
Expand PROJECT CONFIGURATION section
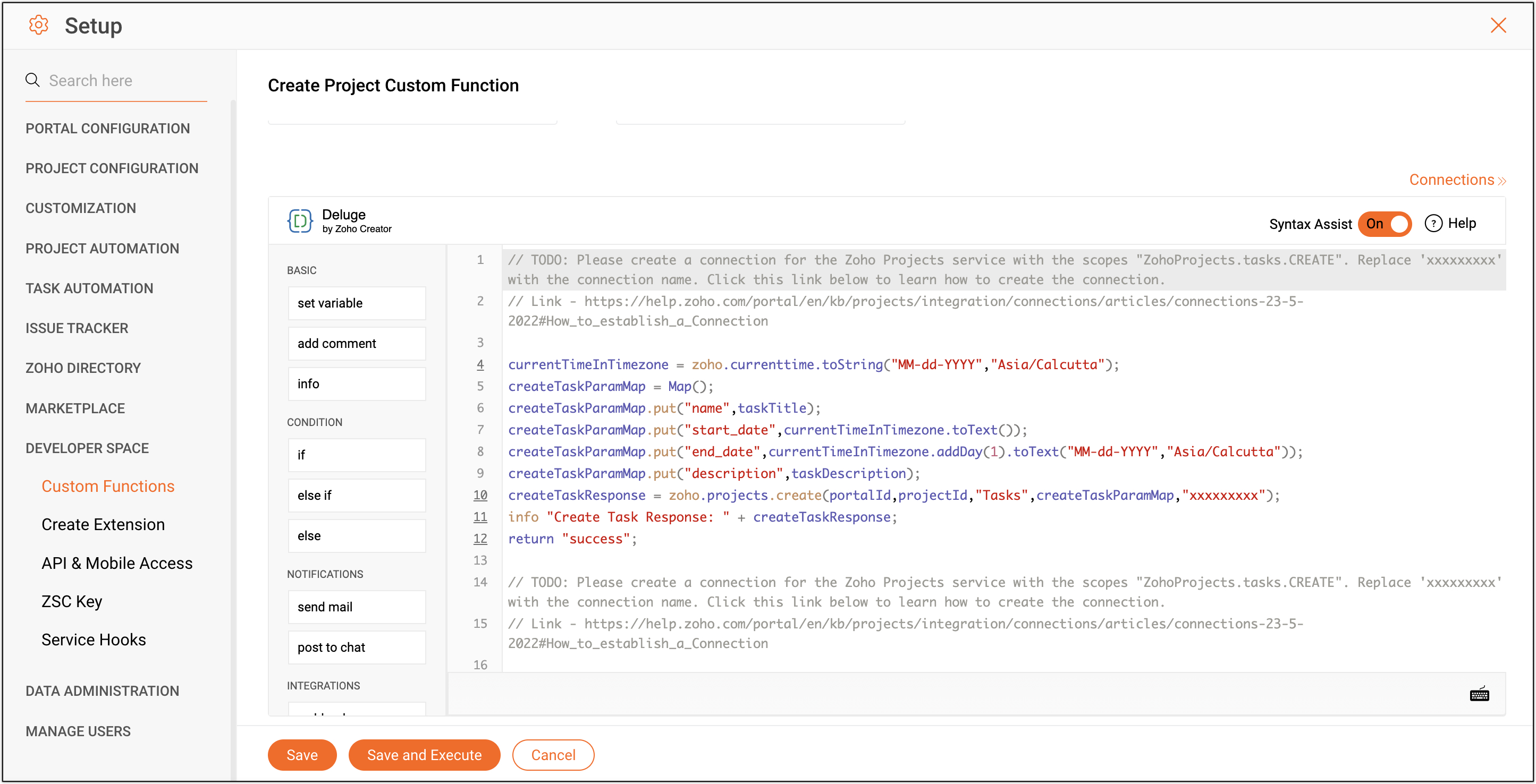click(112, 168)
